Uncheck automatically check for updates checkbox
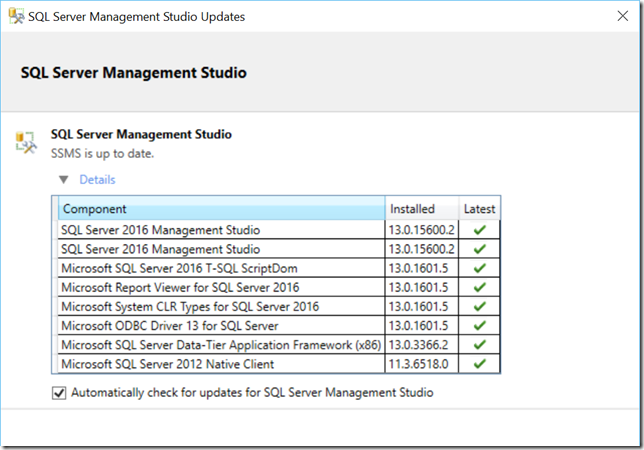644x450 pixels. pyautogui.click(x=59, y=393)
